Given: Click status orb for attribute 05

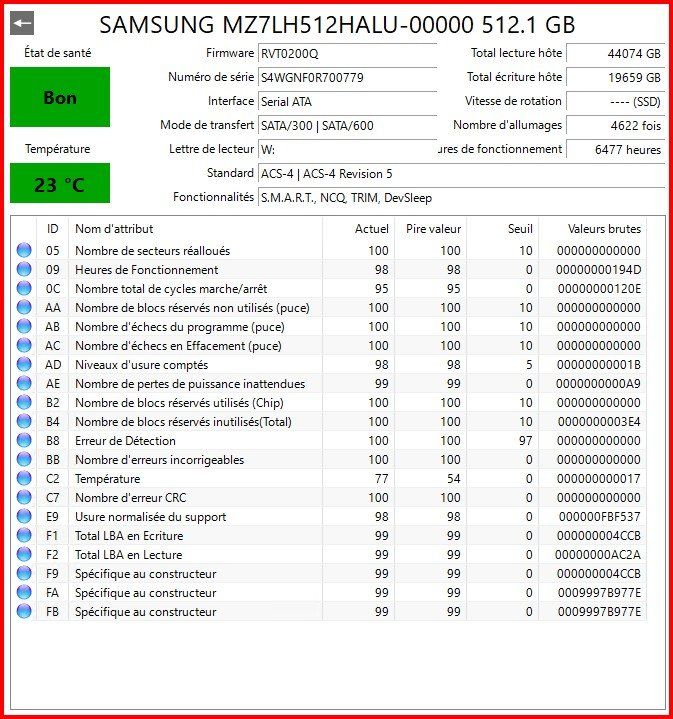Looking at the screenshot, I should [x=24, y=250].
